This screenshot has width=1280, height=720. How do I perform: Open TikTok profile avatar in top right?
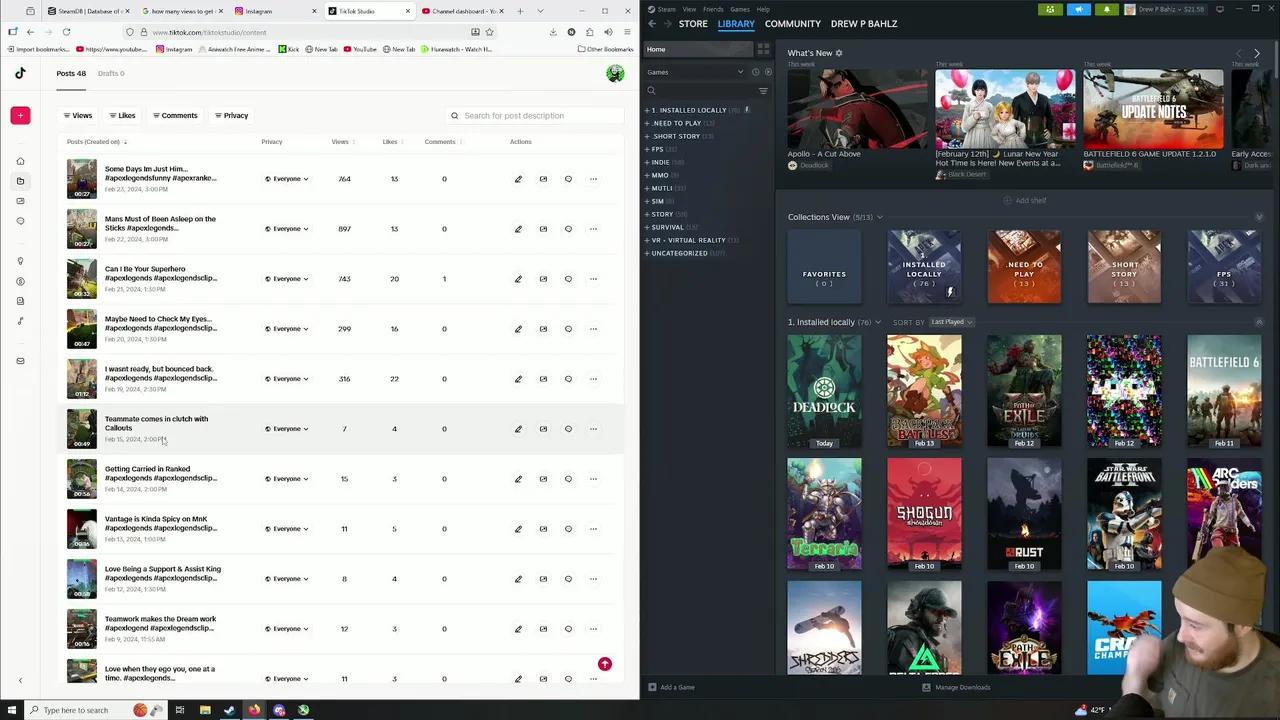click(x=615, y=73)
